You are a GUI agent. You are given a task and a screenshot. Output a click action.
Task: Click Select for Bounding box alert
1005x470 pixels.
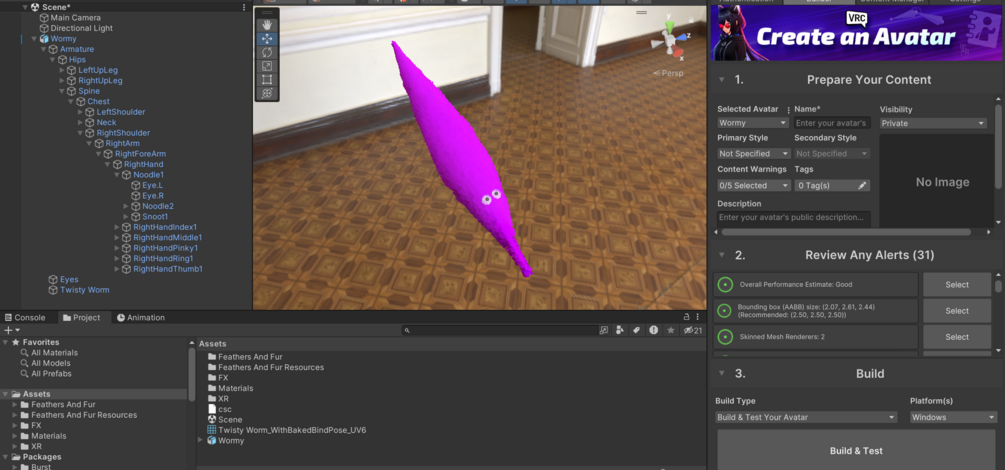(x=957, y=311)
